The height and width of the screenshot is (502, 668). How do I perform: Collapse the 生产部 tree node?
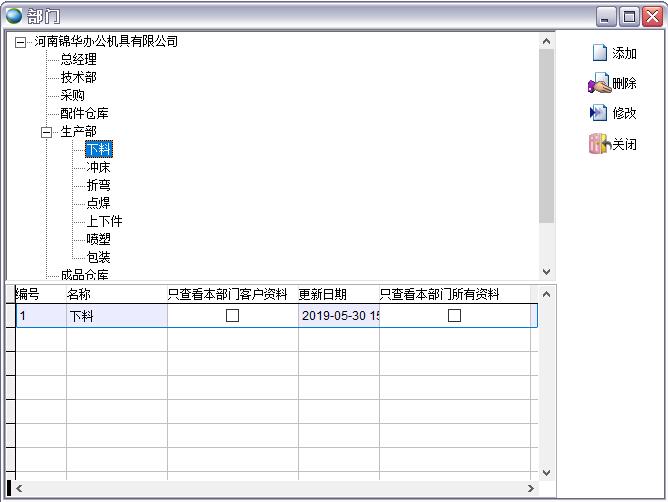pos(46,132)
